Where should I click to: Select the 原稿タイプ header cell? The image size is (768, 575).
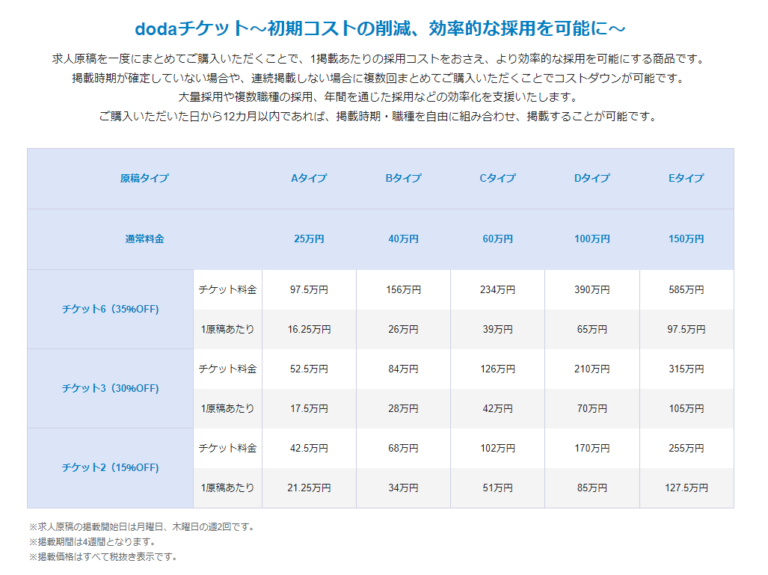click(x=144, y=179)
